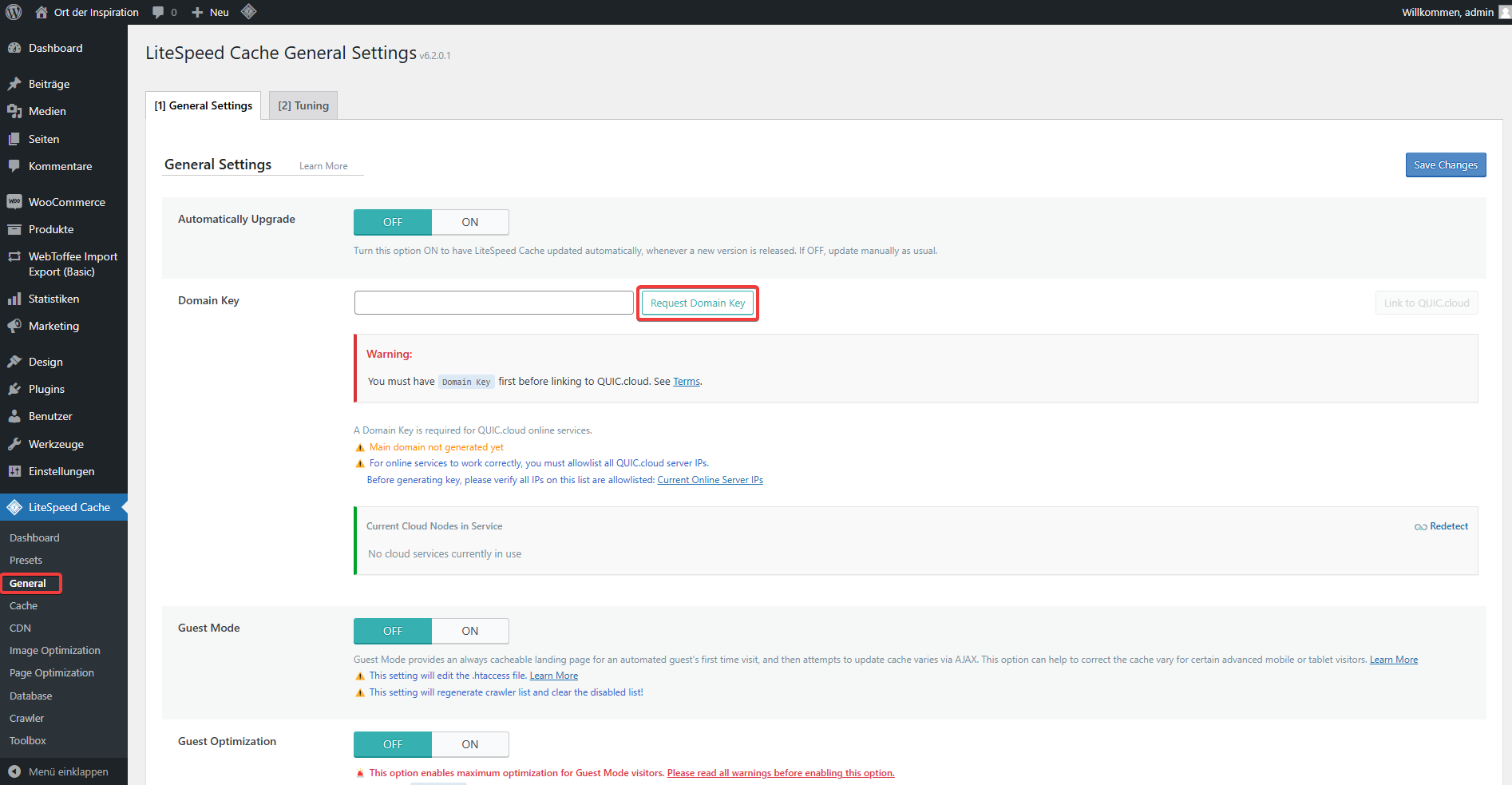Click the LiteSpeed Cache diamond sidebar icon
The height and width of the screenshot is (785, 1512).
[14, 507]
